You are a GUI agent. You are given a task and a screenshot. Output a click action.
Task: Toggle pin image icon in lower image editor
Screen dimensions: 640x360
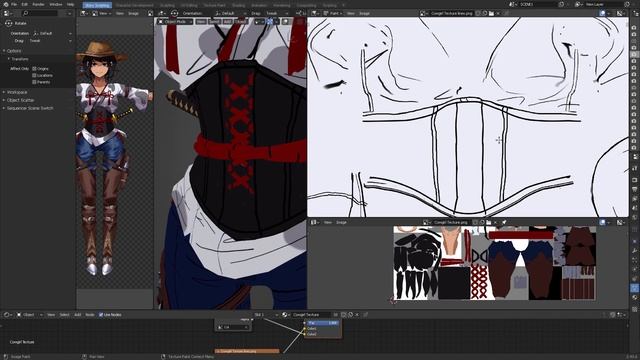coord(504,222)
